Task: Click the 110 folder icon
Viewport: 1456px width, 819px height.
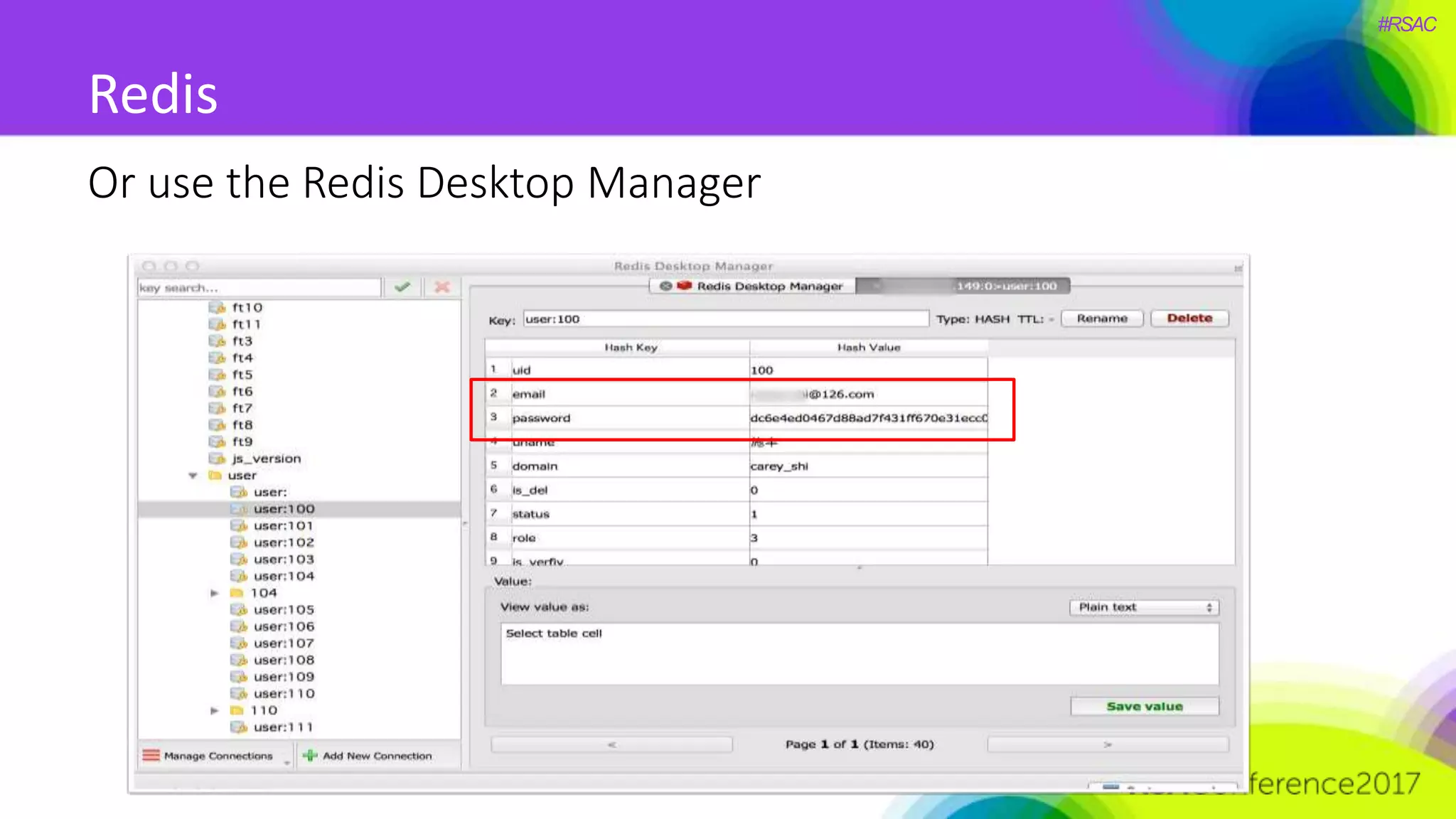Action: click(x=236, y=710)
